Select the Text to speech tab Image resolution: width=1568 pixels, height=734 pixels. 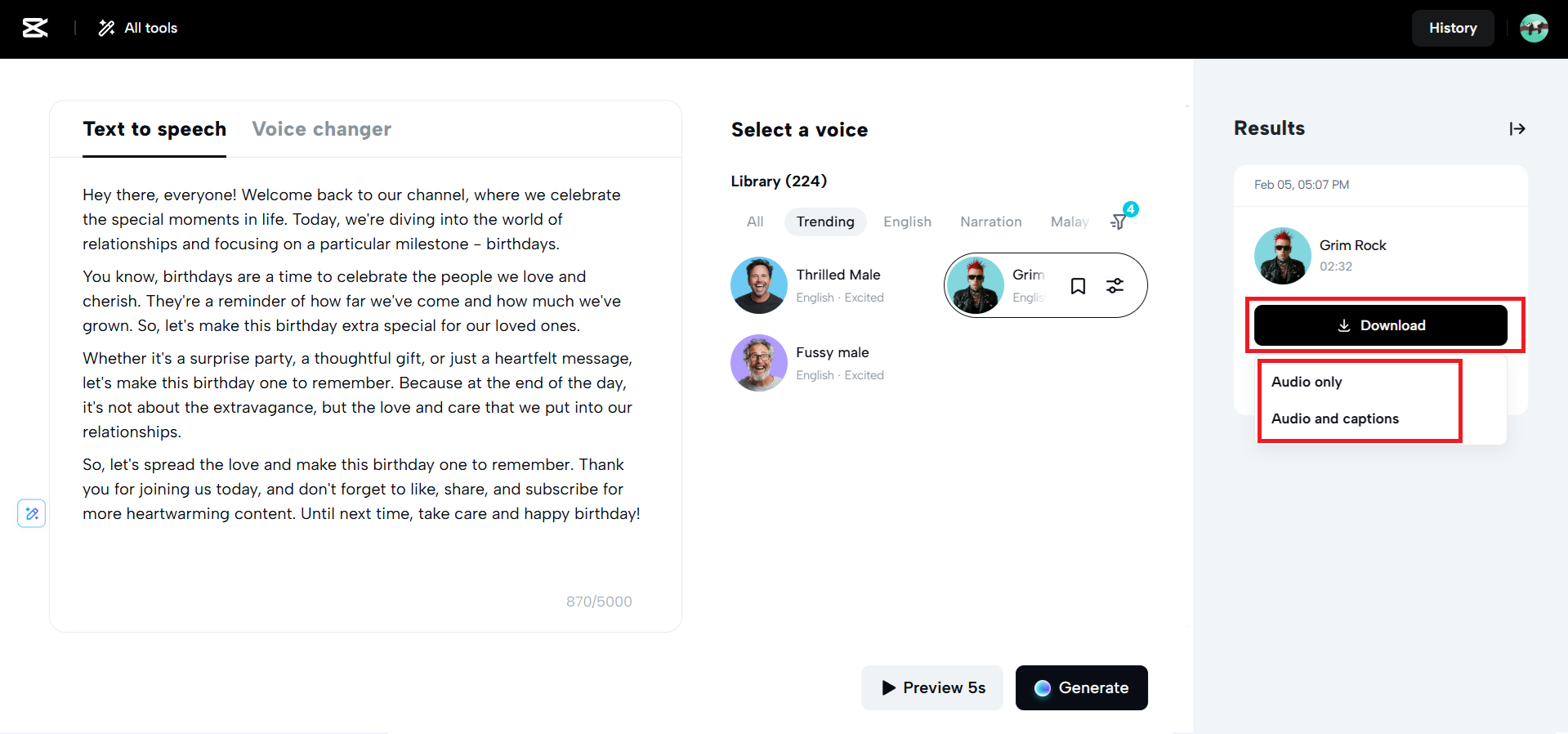click(154, 129)
